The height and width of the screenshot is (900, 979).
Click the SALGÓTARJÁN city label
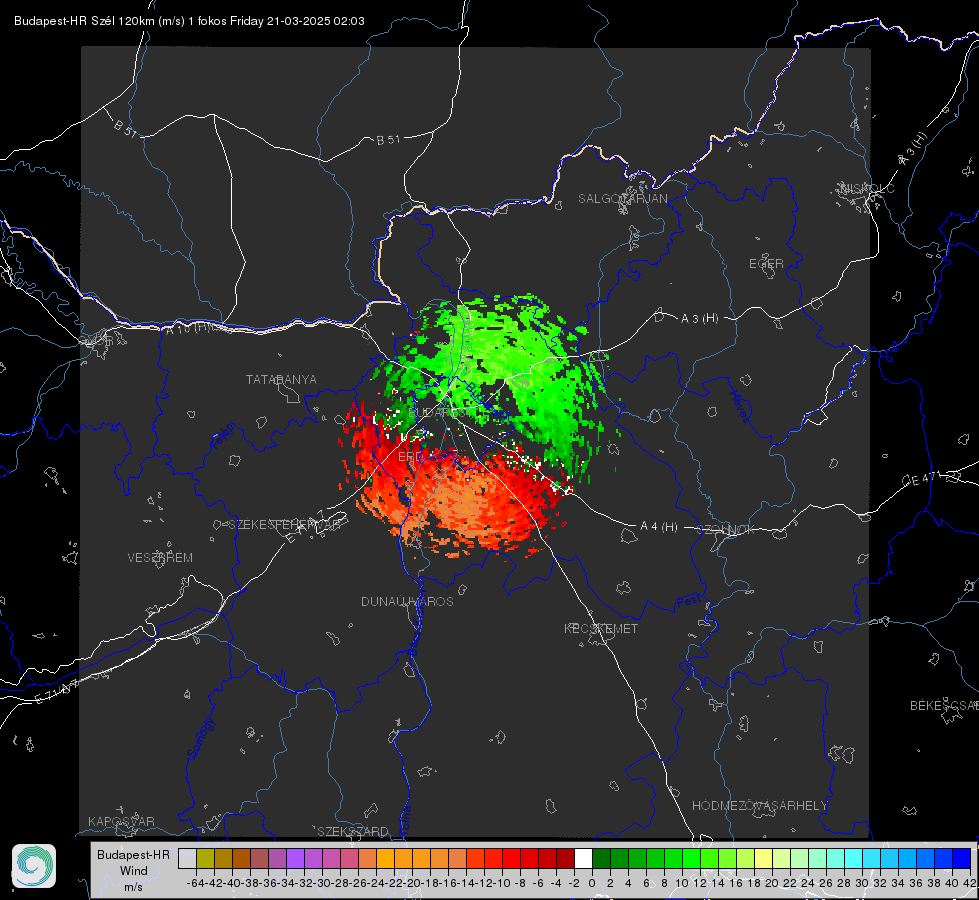[622, 199]
